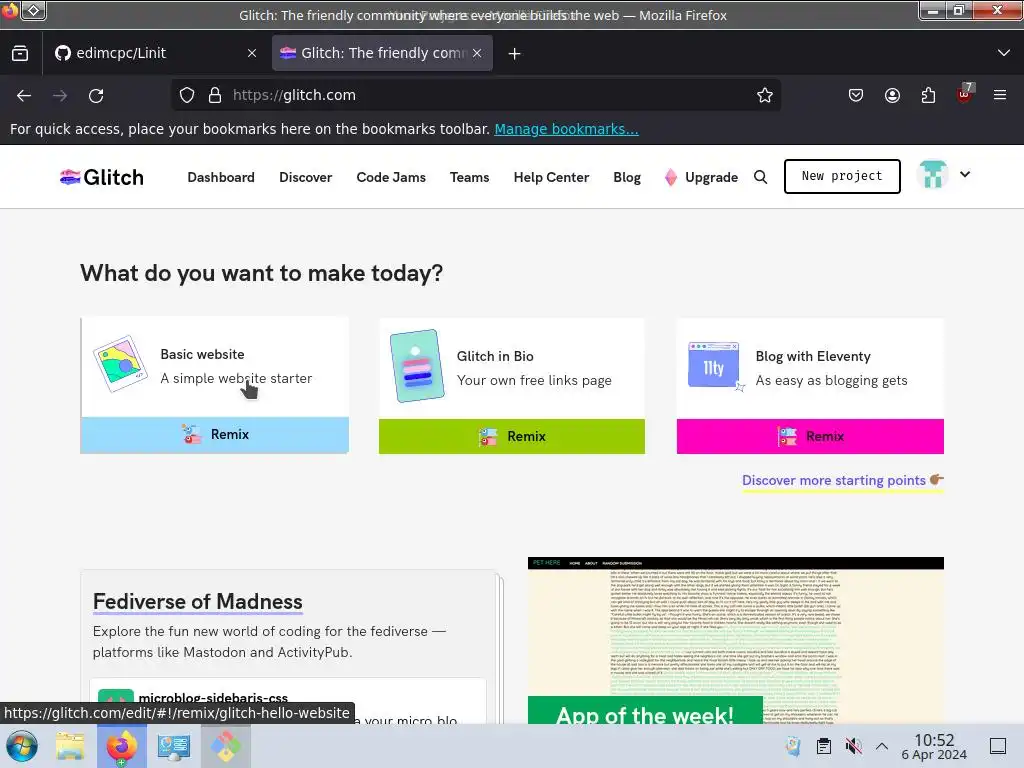This screenshot has width=1024, height=768.
Task: Open the extensions puzzle icon
Action: (928, 95)
